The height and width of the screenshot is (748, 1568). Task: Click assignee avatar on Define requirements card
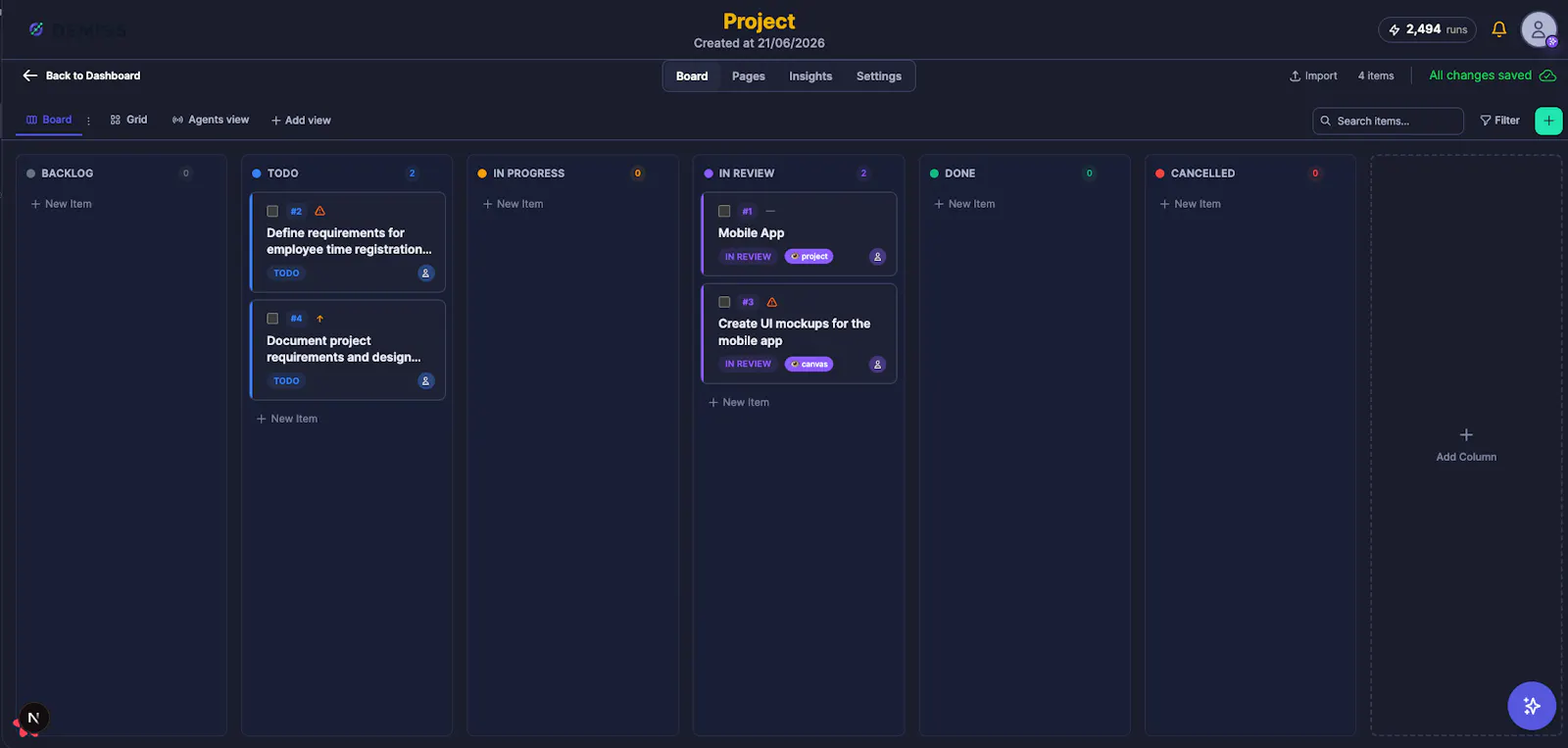tap(425, 274)
